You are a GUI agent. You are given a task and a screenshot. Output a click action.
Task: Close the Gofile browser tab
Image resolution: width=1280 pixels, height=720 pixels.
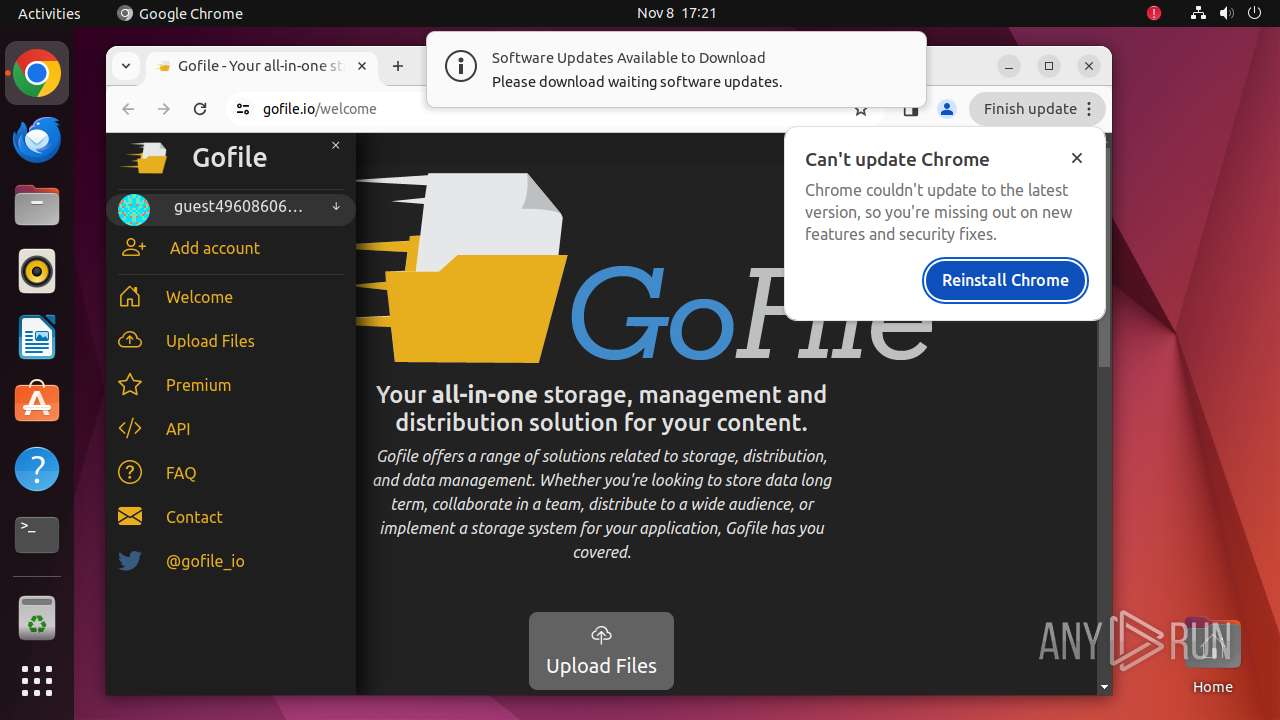[362, 66]
